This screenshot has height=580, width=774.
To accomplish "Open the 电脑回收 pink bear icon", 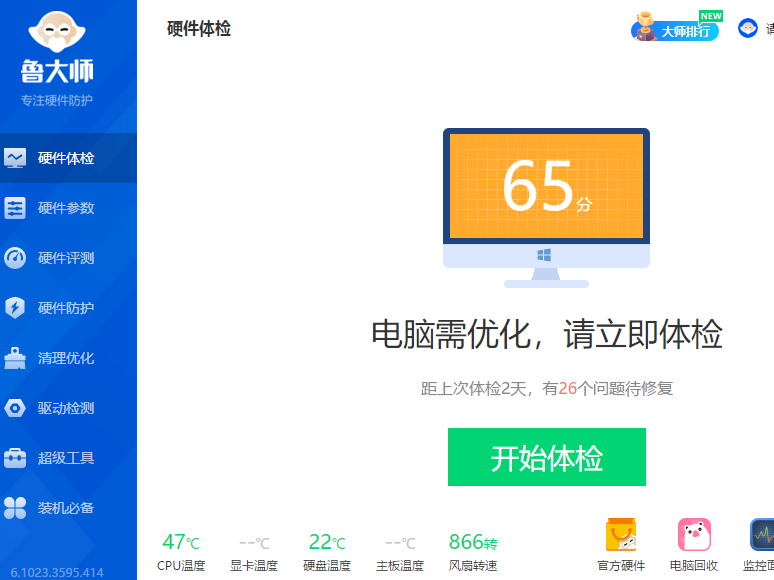I will (694, 534).
